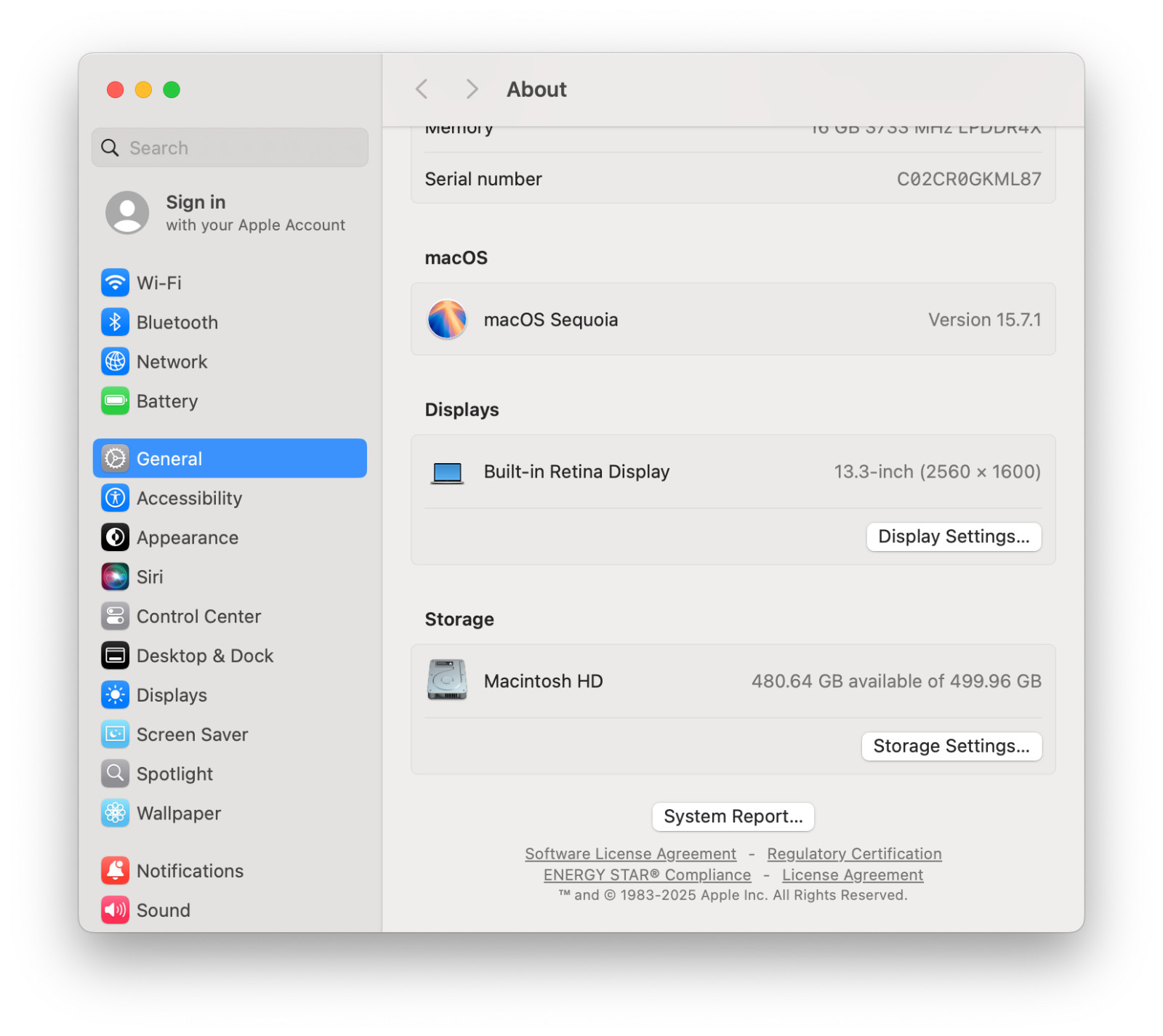Screen dimensions: 1163x1036
Task: Go back with the left chevron
Action: tap(422, 89)
